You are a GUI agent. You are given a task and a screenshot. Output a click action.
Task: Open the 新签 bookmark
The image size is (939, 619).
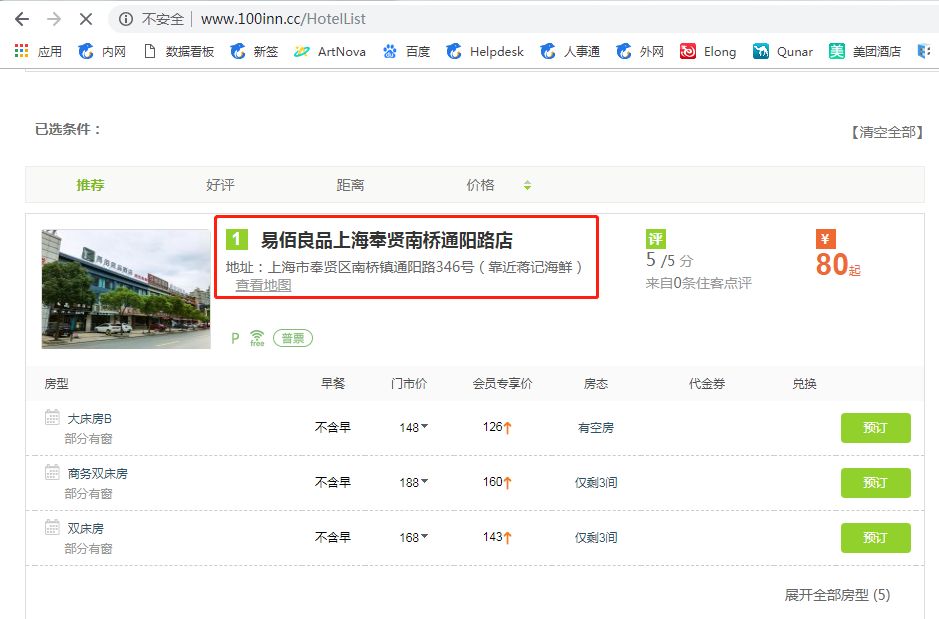[x=255, y=51]
